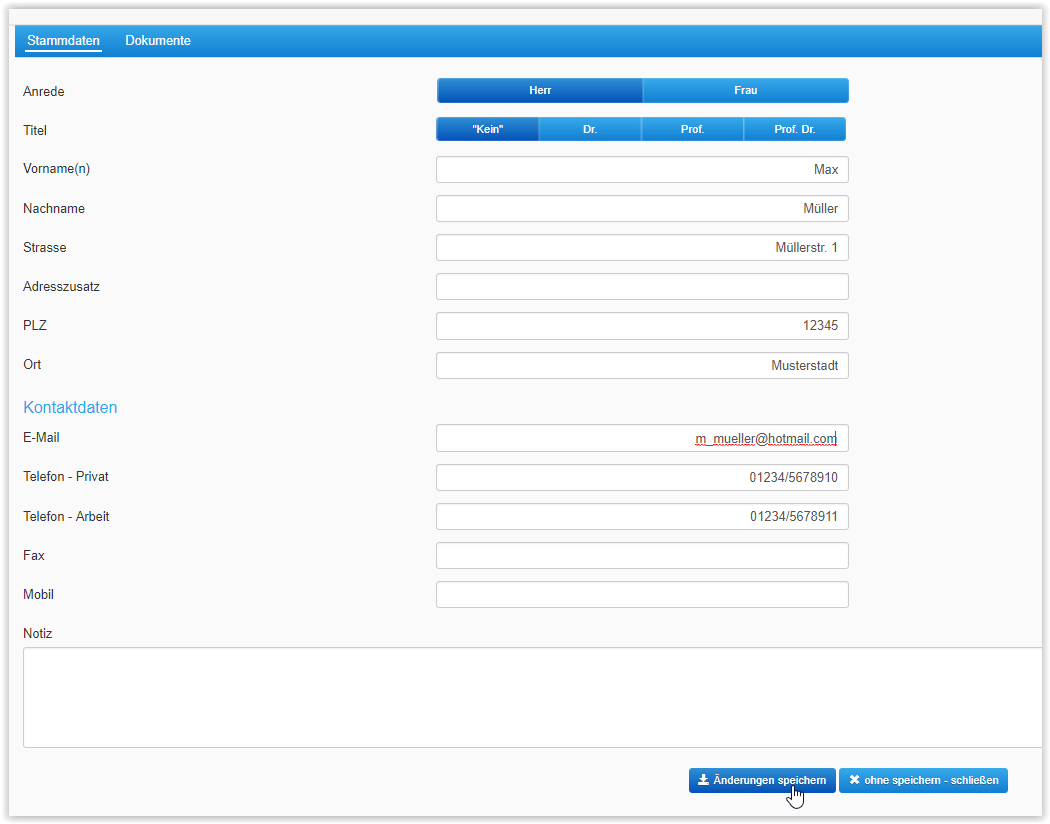Click the save icon on Änderungen speichern
Screen dimensions: 1050x824
703,780
